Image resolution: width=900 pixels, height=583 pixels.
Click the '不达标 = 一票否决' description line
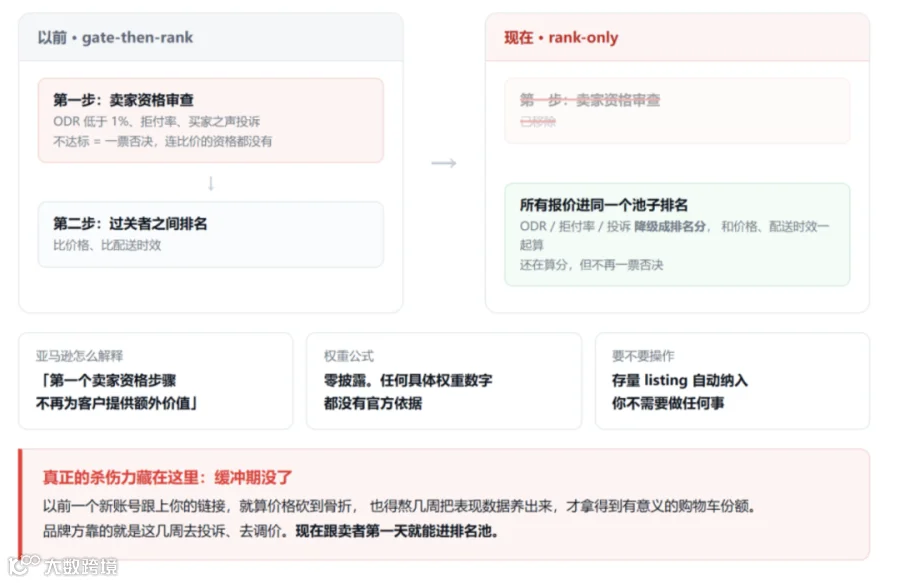pyautogui.click(x=162, y=142)
